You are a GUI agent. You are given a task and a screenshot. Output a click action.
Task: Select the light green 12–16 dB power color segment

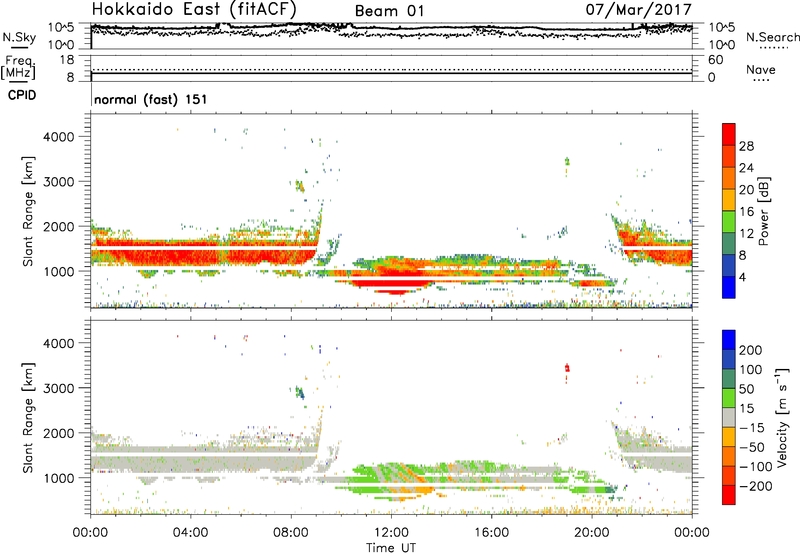click(x=729, y=221)
